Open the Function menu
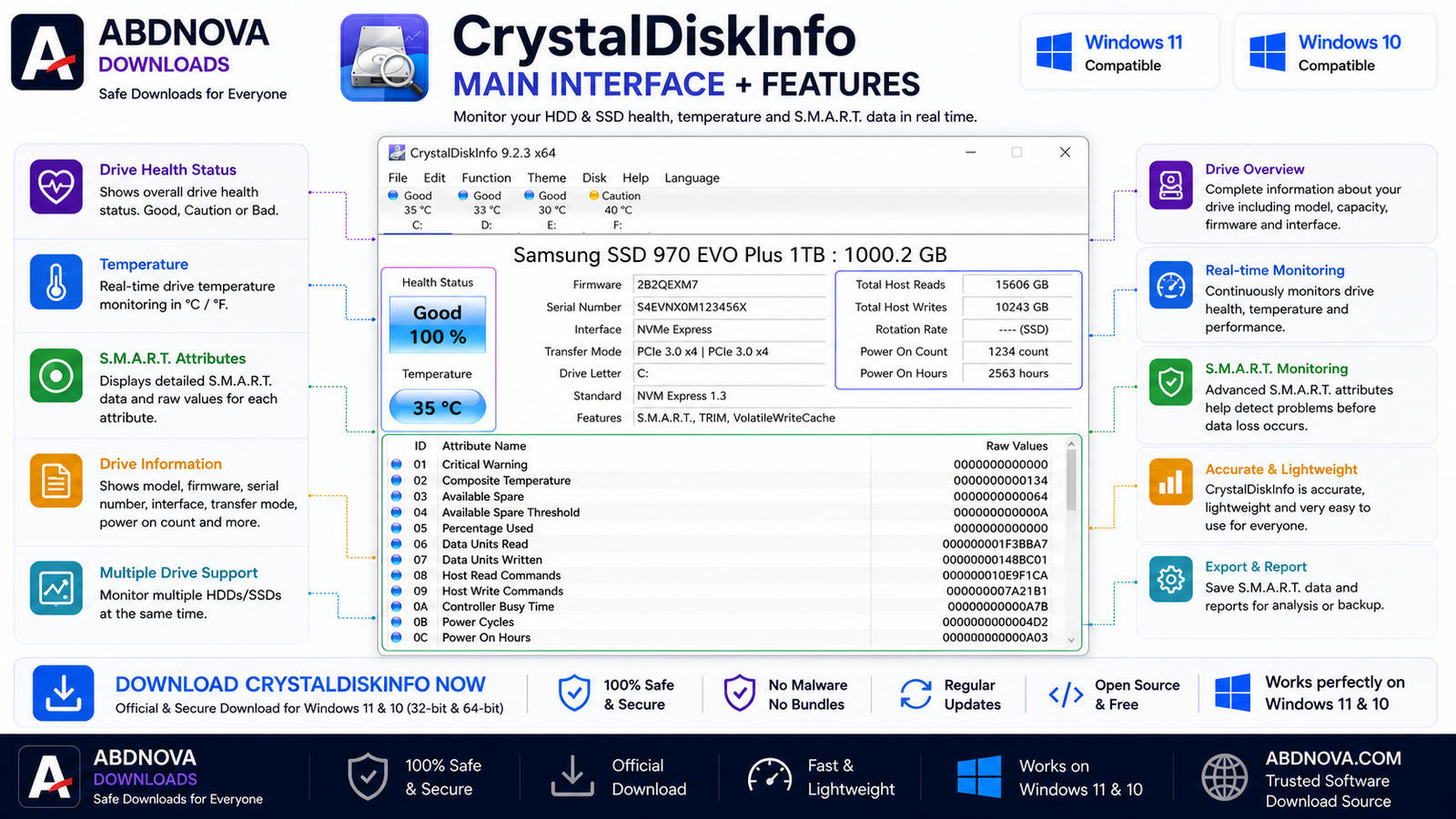This screenshot has width=1456, height=819. pos(486,177)
